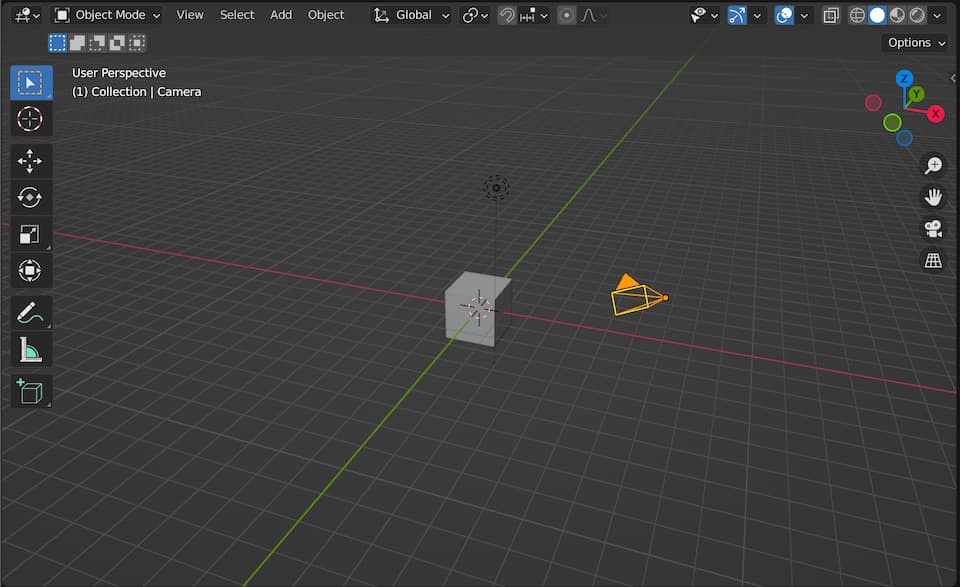Open the Object Mode dropdown
Image resolution: width=960 pixels, height=587 pixels.
coord(107,15)
